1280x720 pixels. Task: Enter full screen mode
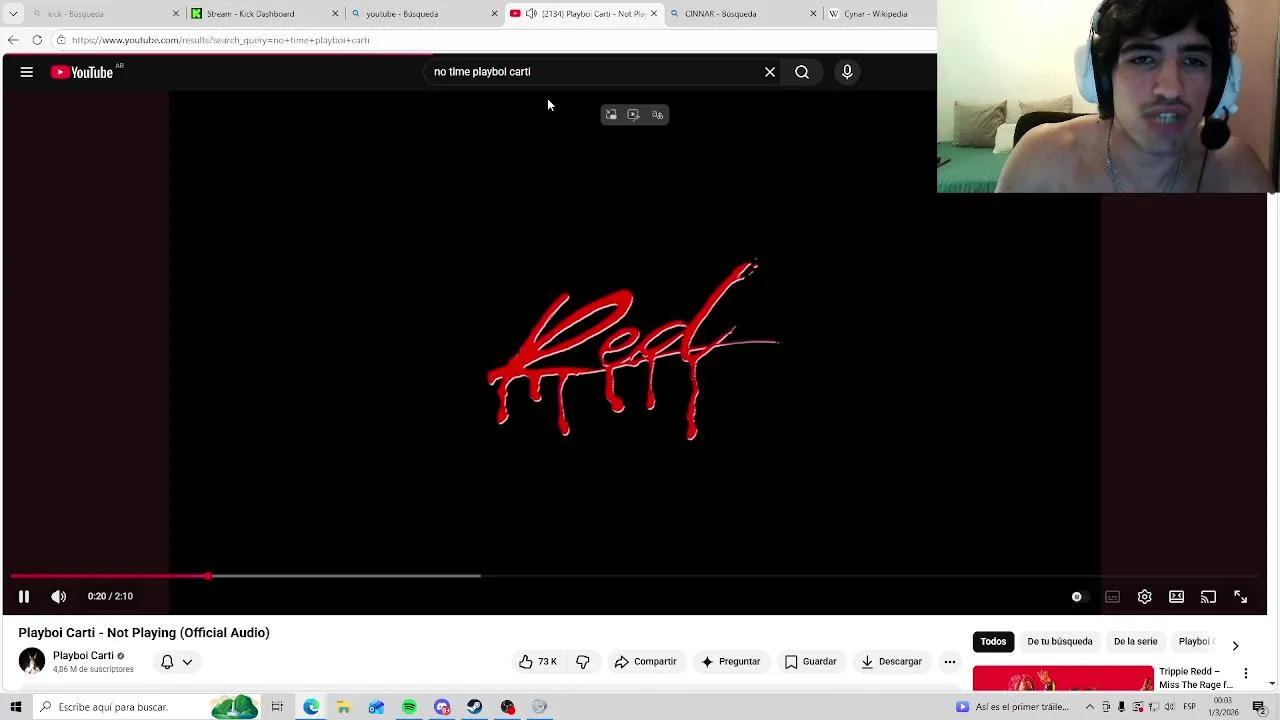point(1240,597)
